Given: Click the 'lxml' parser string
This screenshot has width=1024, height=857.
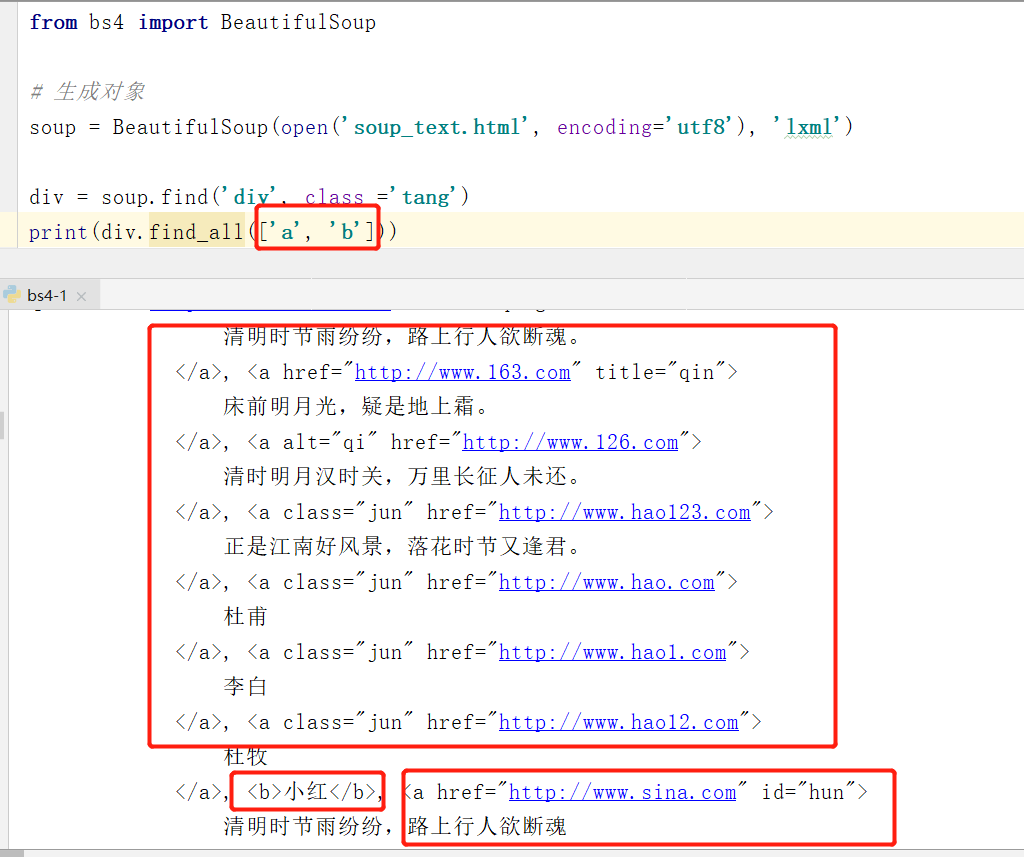Looking at the screenshot, I should pos(808,127).
